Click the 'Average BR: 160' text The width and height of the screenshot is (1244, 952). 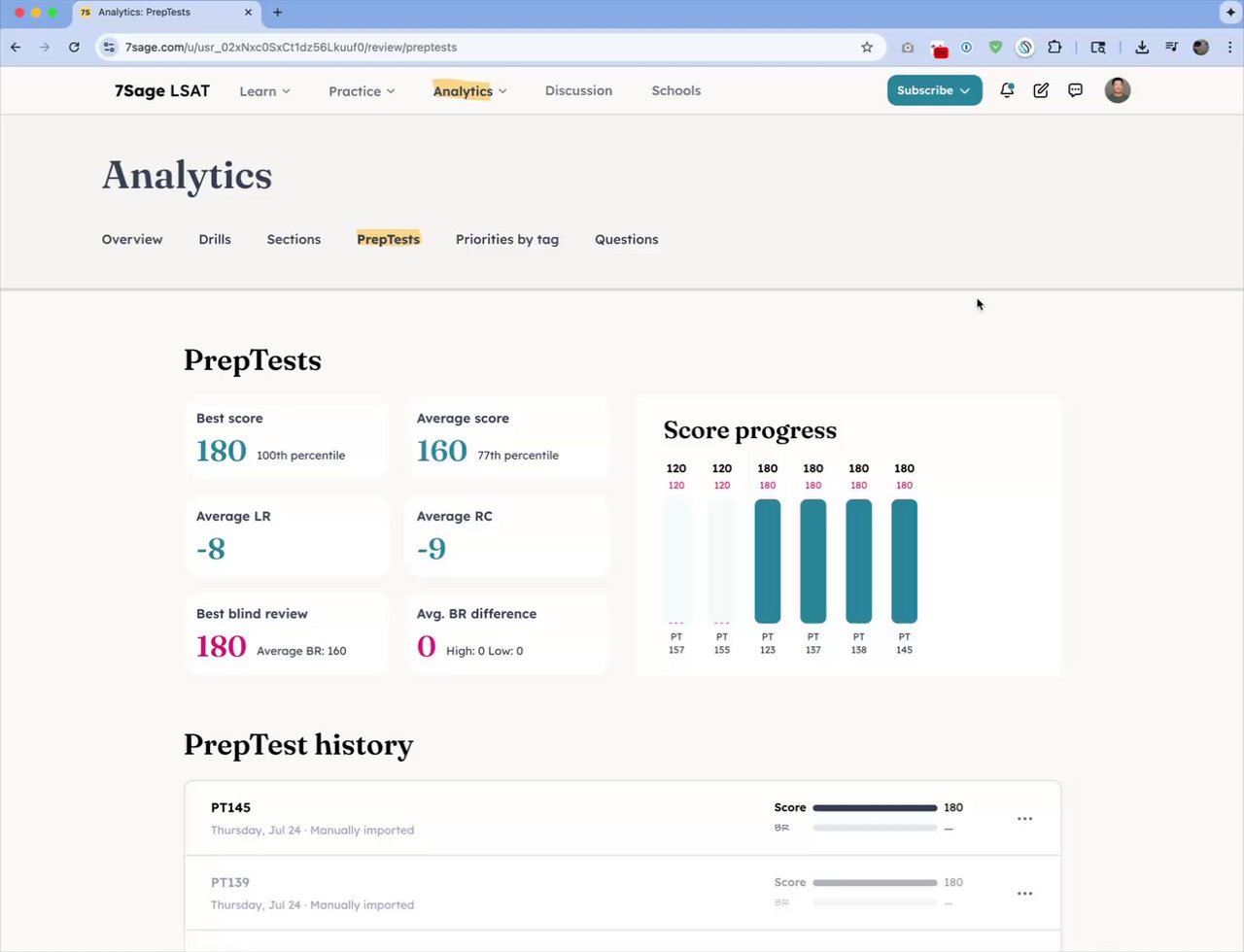click(x=301, y=651)
